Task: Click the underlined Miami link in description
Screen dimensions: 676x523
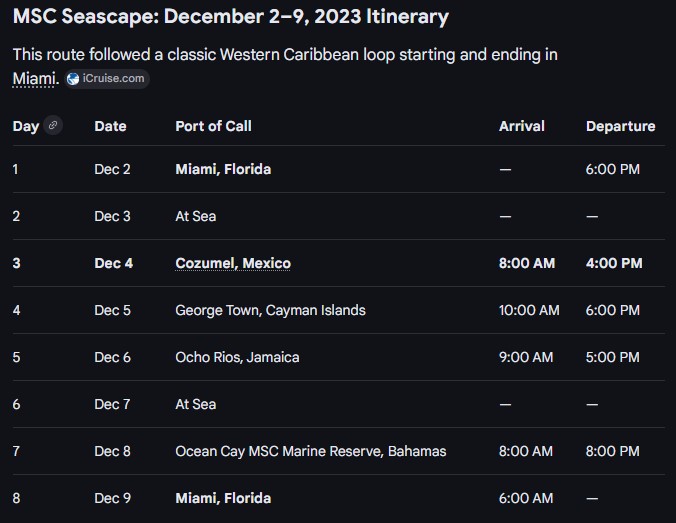Action: 34,78
